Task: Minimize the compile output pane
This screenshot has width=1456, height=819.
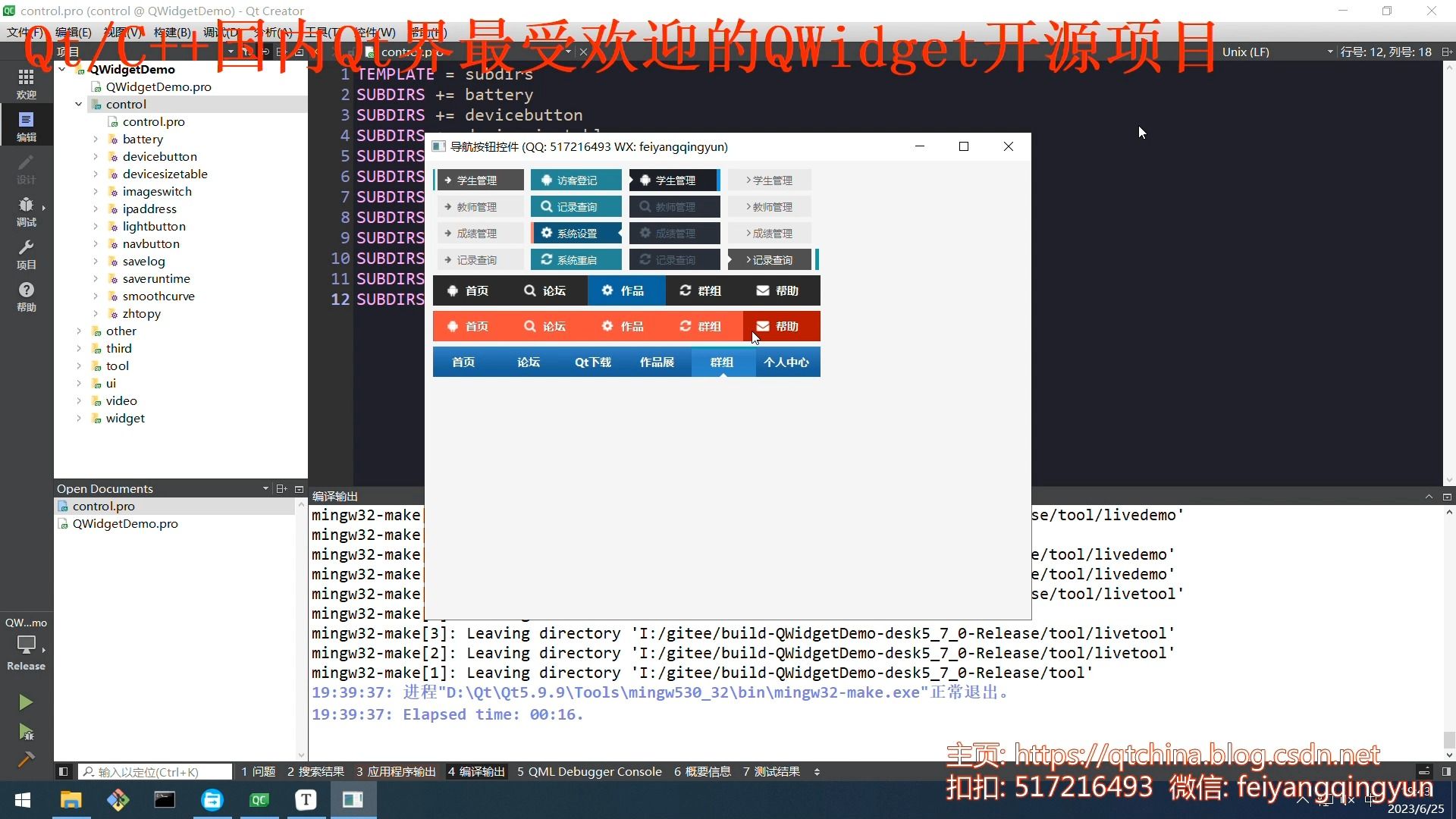Action: click(x=1447, y=497)
